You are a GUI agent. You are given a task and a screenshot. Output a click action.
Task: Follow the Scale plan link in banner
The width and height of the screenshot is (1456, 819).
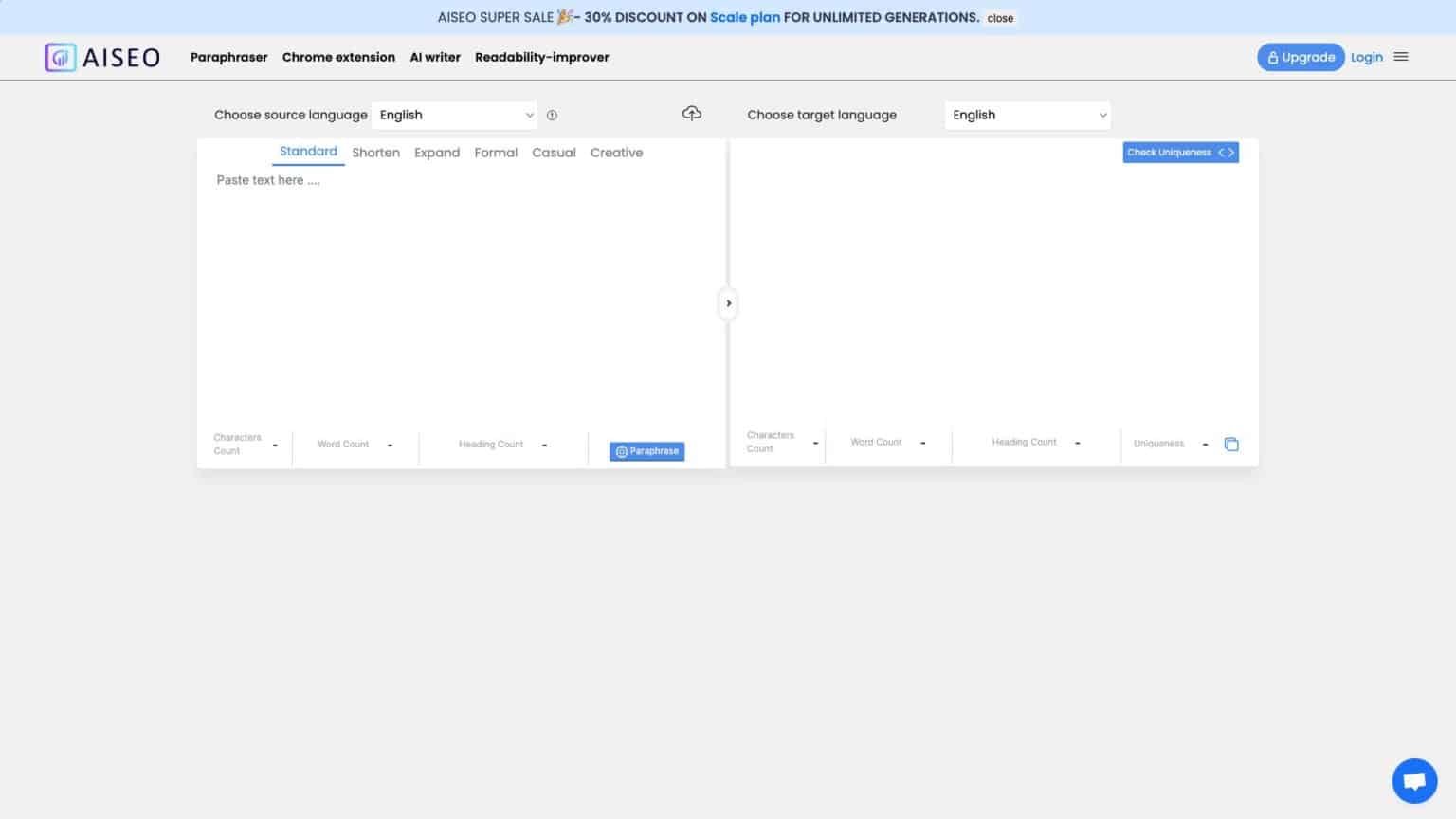coord(745,17)
